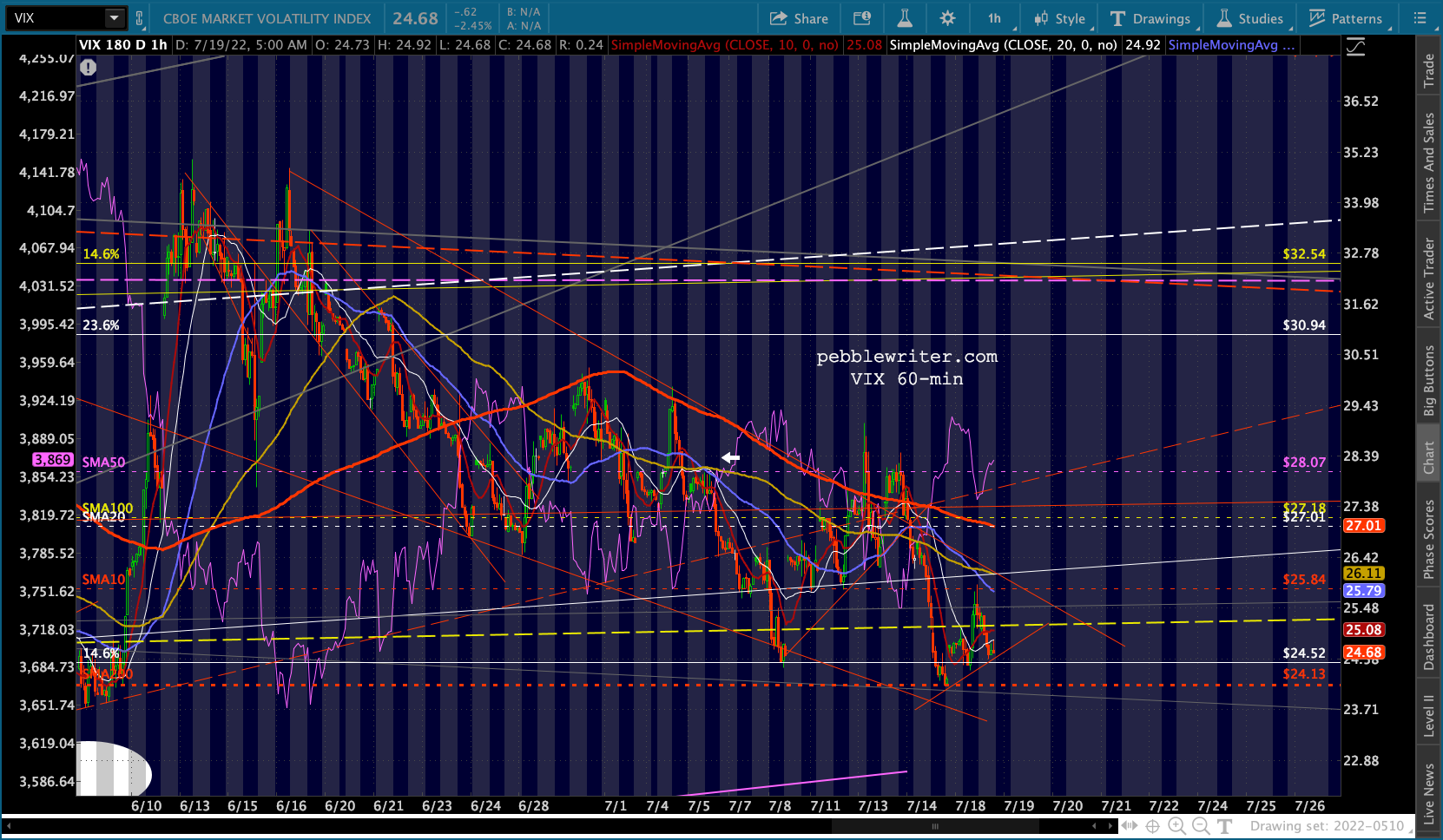
Task: Open the Patterns dropdown menu
Action: tap(1345, 18)
